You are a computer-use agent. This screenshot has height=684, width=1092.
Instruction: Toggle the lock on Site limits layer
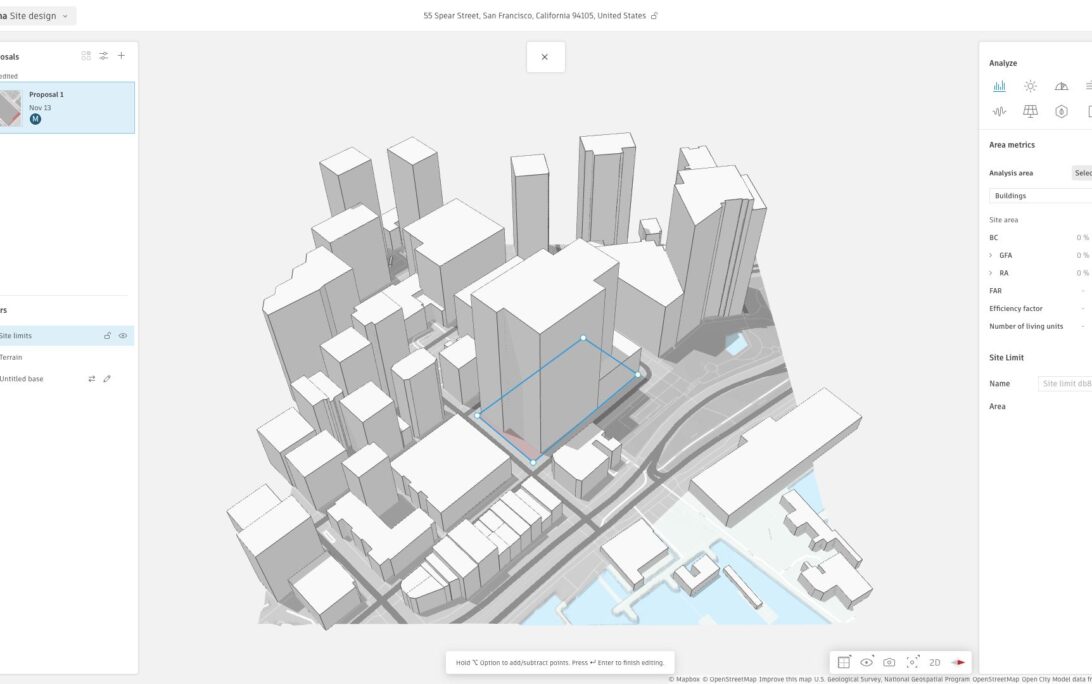(107, 336)
